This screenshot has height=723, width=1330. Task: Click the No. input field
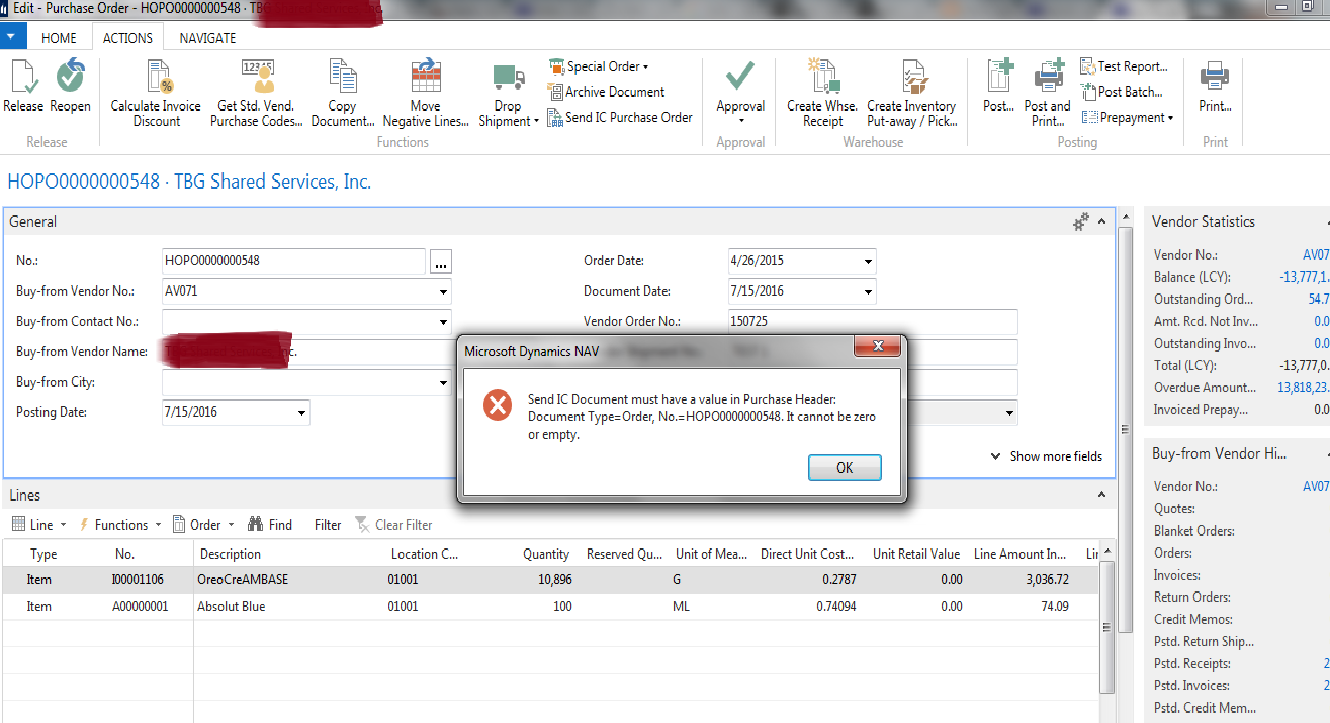tap(294, 262)
